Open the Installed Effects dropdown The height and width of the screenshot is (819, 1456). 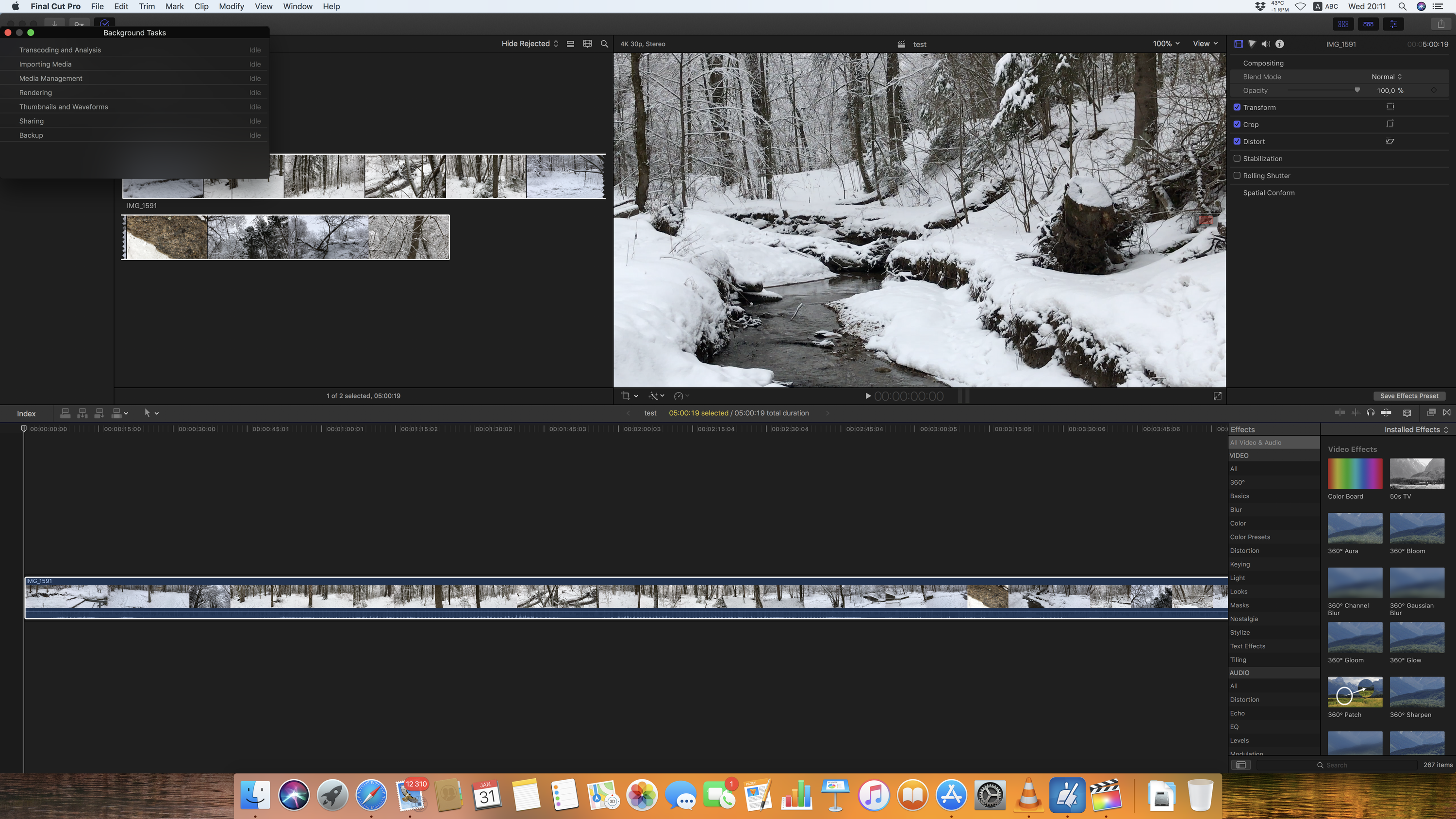1416,429
